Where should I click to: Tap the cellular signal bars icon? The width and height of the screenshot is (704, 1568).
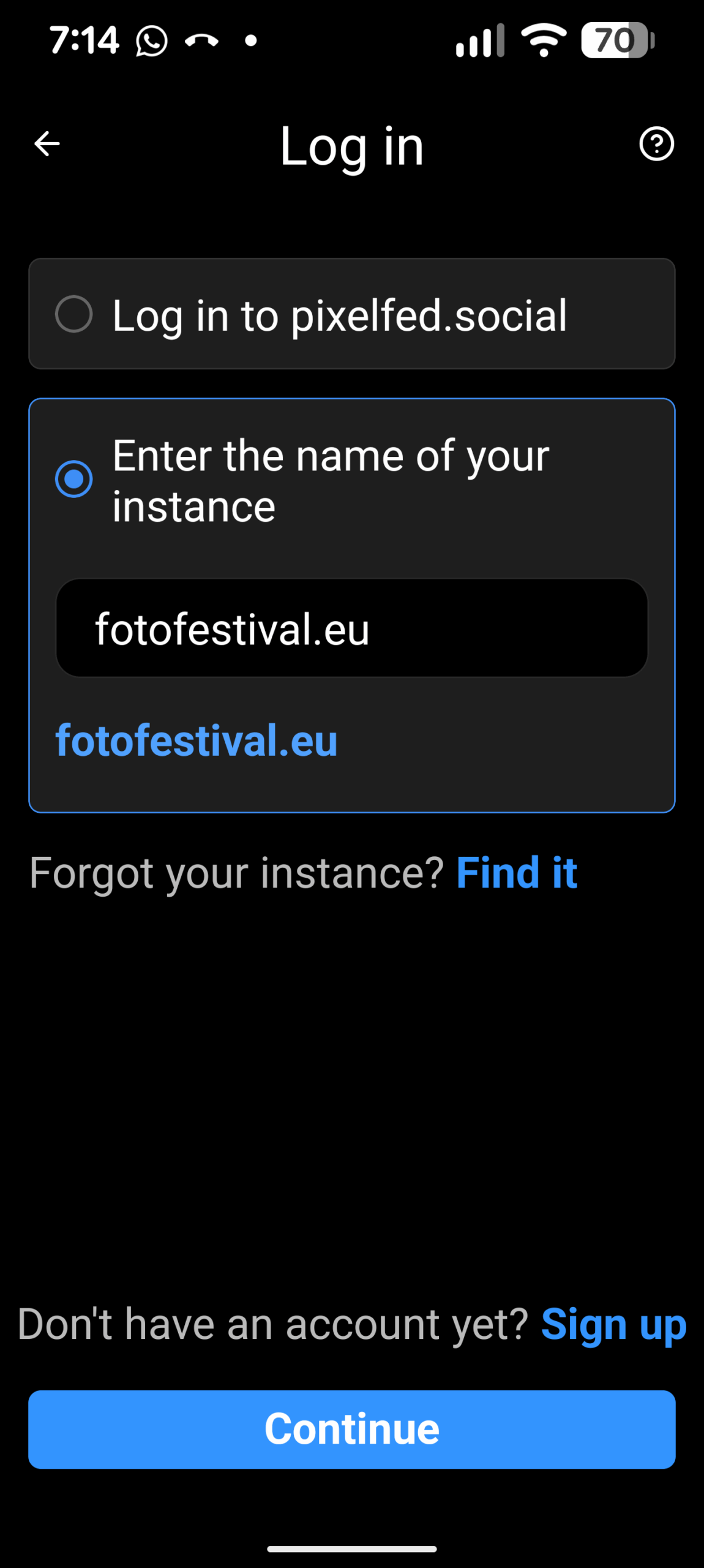480,41
